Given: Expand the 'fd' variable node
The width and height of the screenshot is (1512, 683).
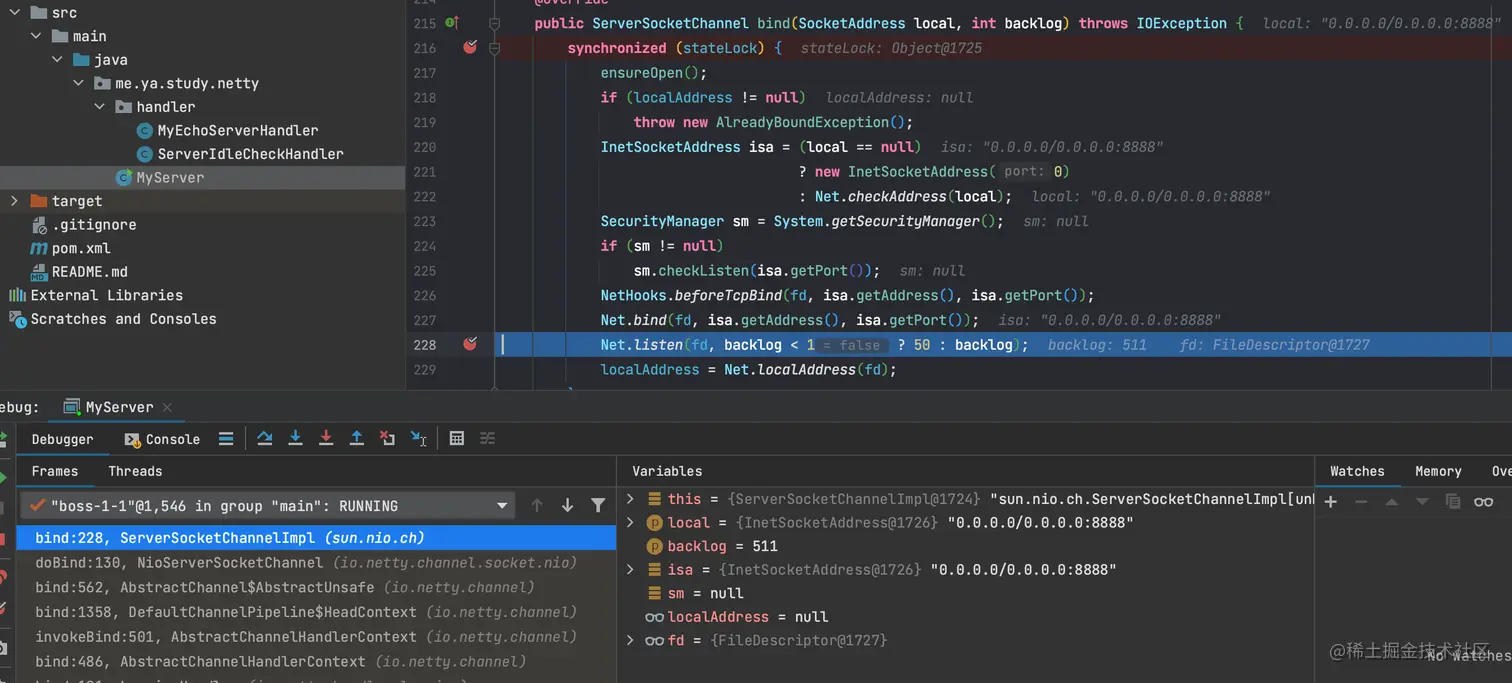Looking at the screenshot, I should pyautogui.click(x=630, y=640).
